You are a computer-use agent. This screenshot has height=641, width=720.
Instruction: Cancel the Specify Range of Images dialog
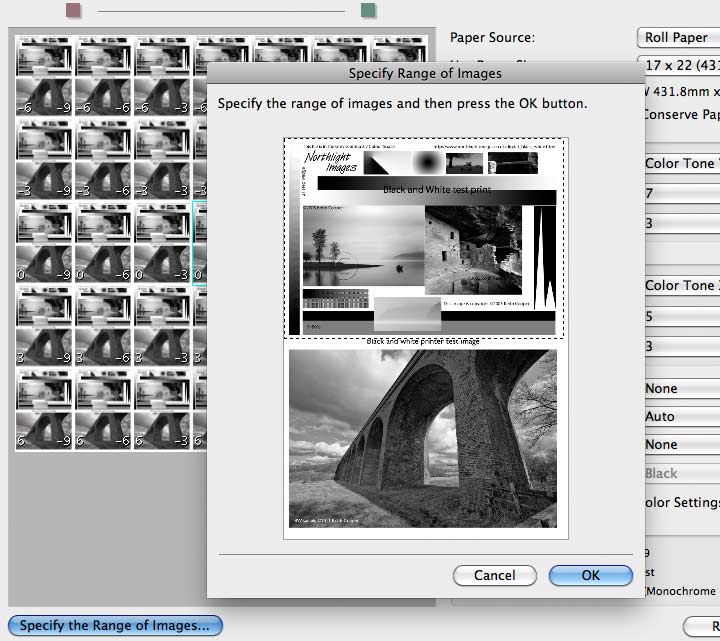(x=495, y=575)
